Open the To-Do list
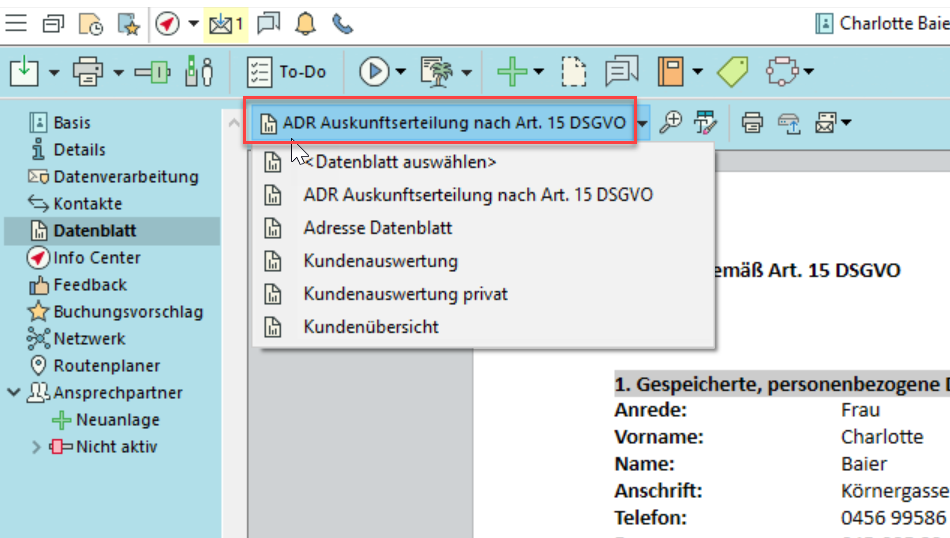 coord(287,71)
